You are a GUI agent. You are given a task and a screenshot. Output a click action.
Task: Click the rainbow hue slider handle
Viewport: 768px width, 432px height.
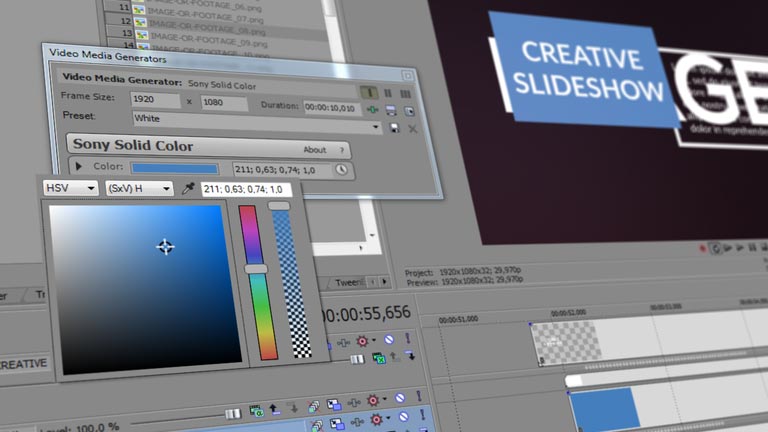click(256, 269)
